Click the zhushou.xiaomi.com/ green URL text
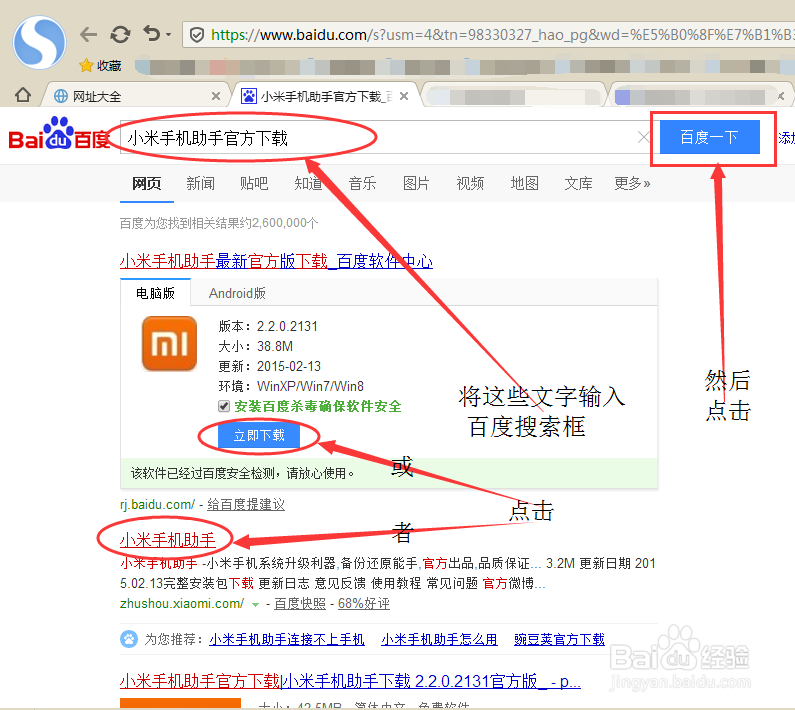Screen dimensions: 795x710 [x=182, y=604]
